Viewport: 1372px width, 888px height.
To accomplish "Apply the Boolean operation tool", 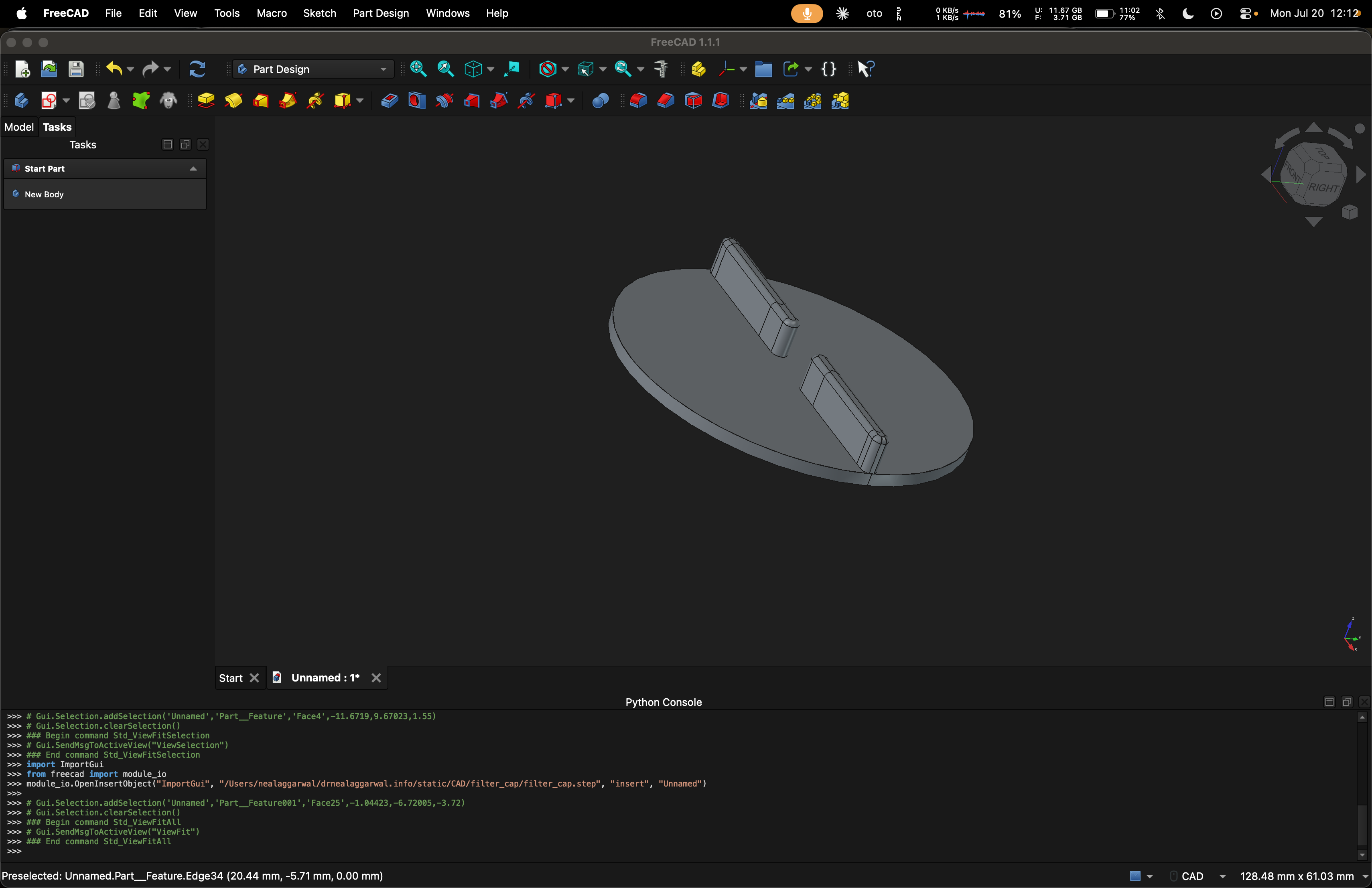I will 600,101.
